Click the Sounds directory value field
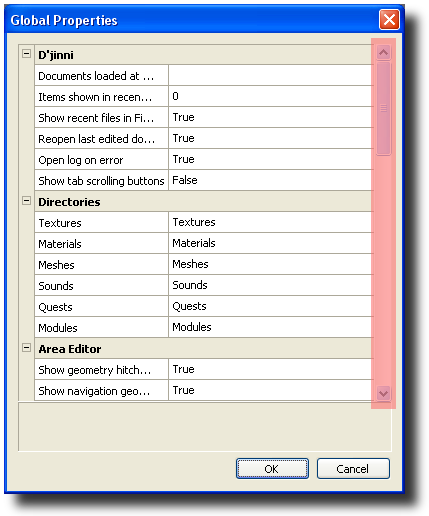 [x=271, y=285]
